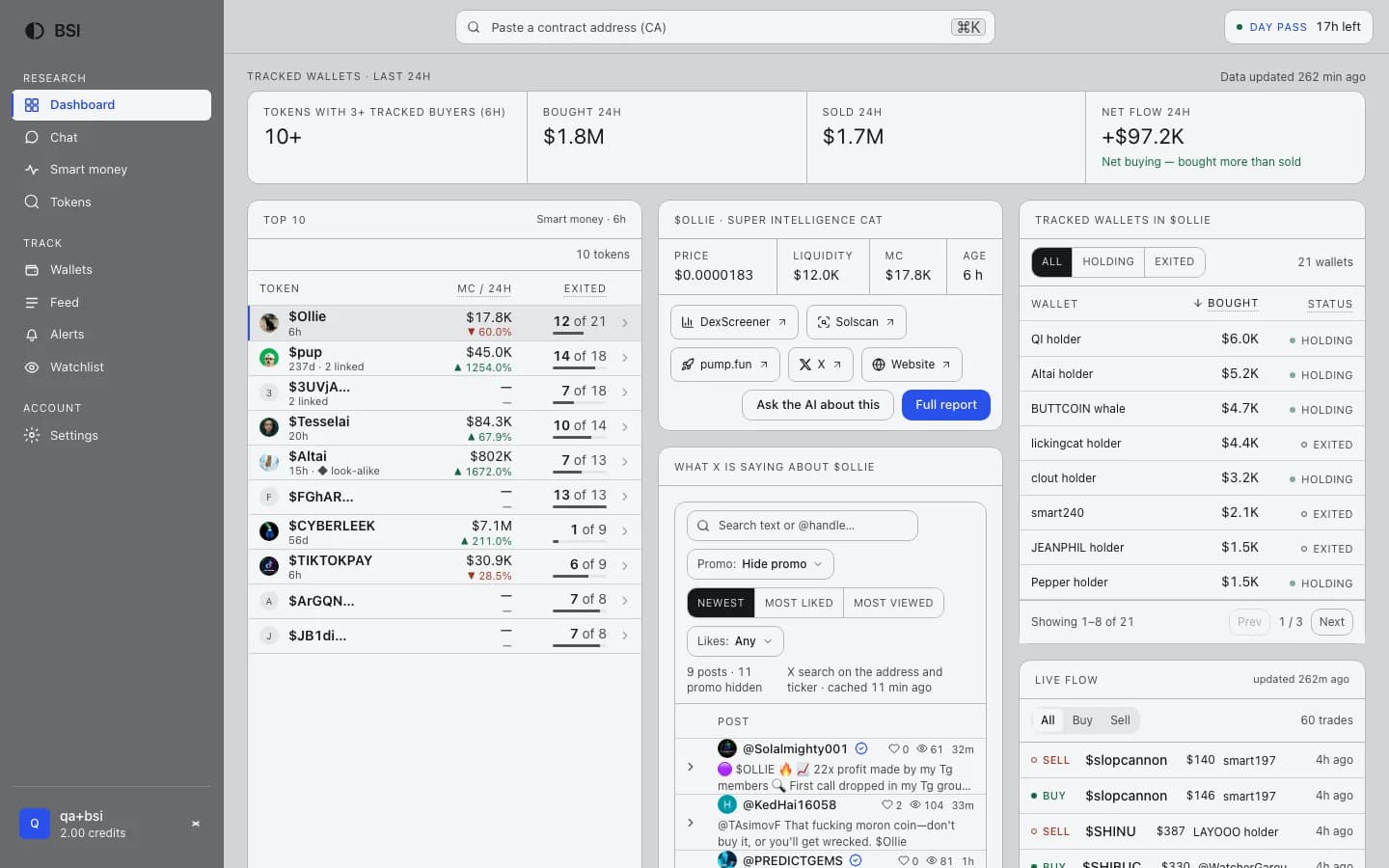Open Solscan explorer link
This screenshot has width=1389, height=868.
(x=857, y=322)
